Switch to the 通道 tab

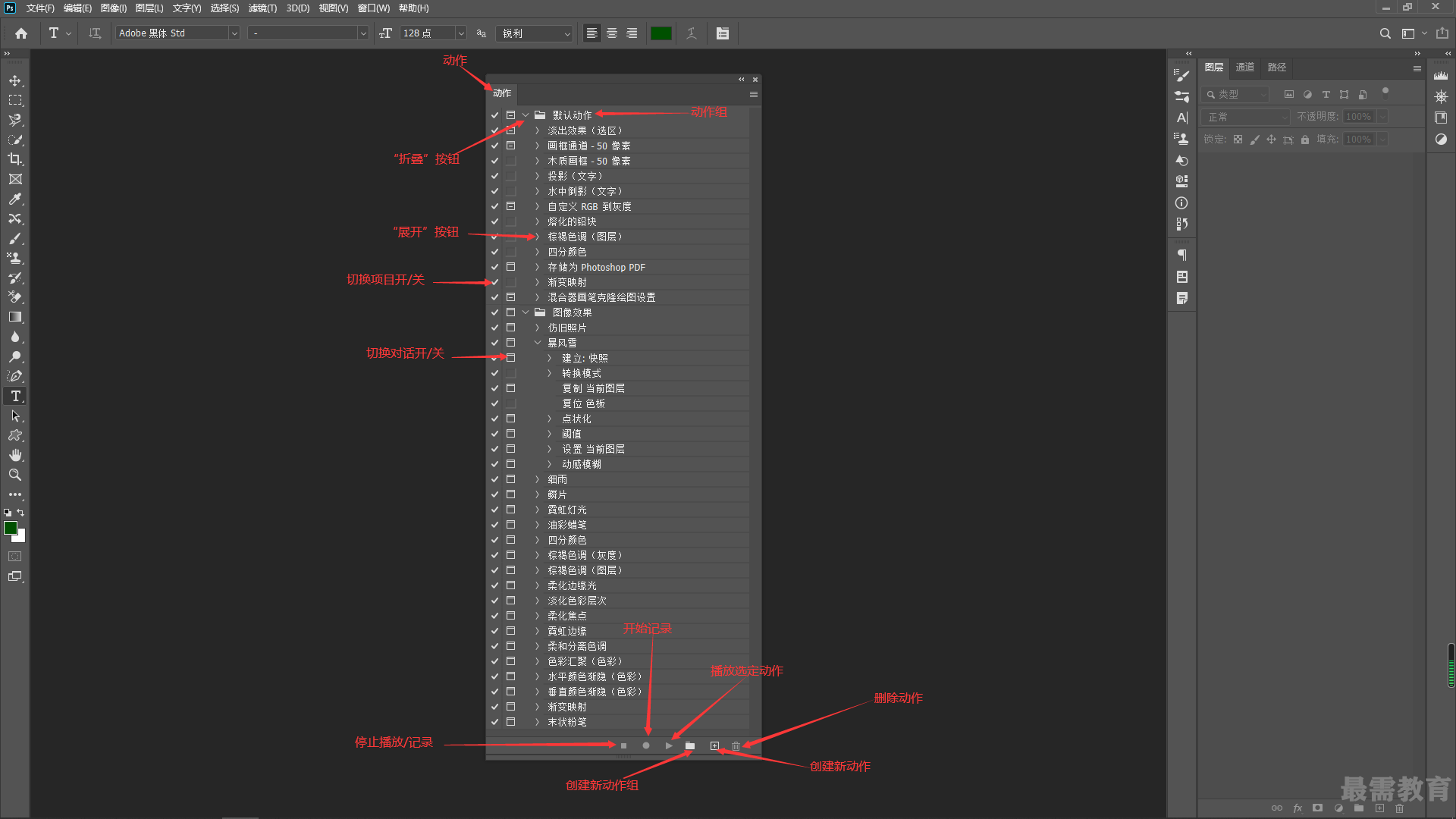click(x=1245, y=67)
